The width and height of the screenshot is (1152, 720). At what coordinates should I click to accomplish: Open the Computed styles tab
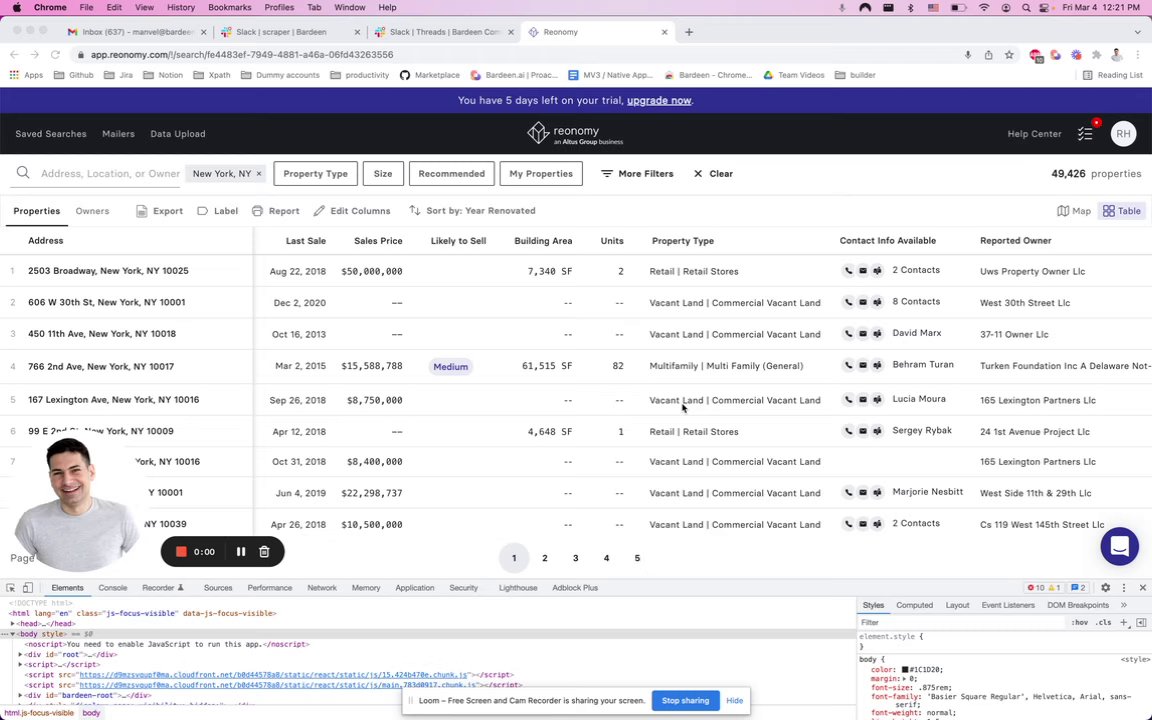914,605
